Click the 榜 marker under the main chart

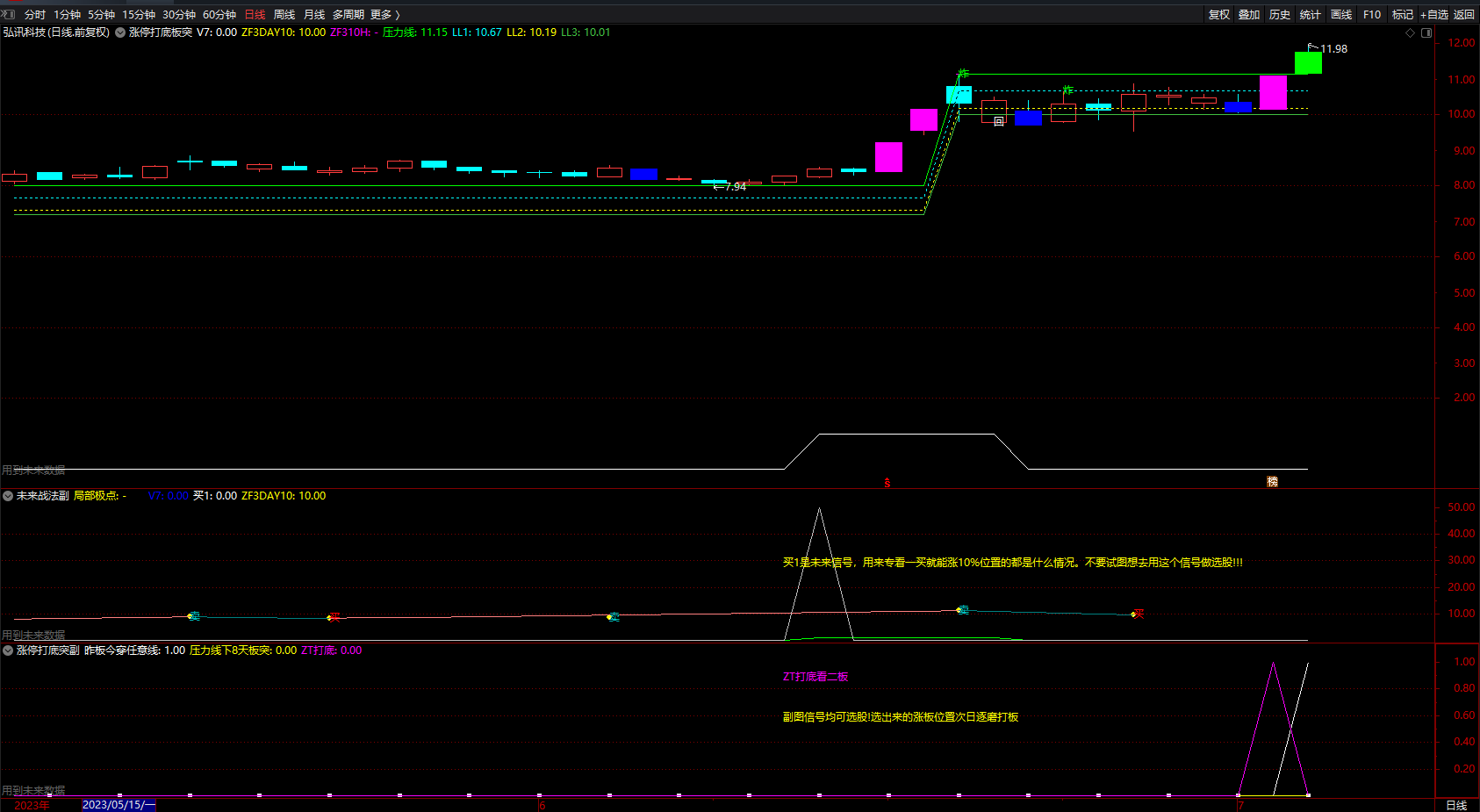[1272, 481]
